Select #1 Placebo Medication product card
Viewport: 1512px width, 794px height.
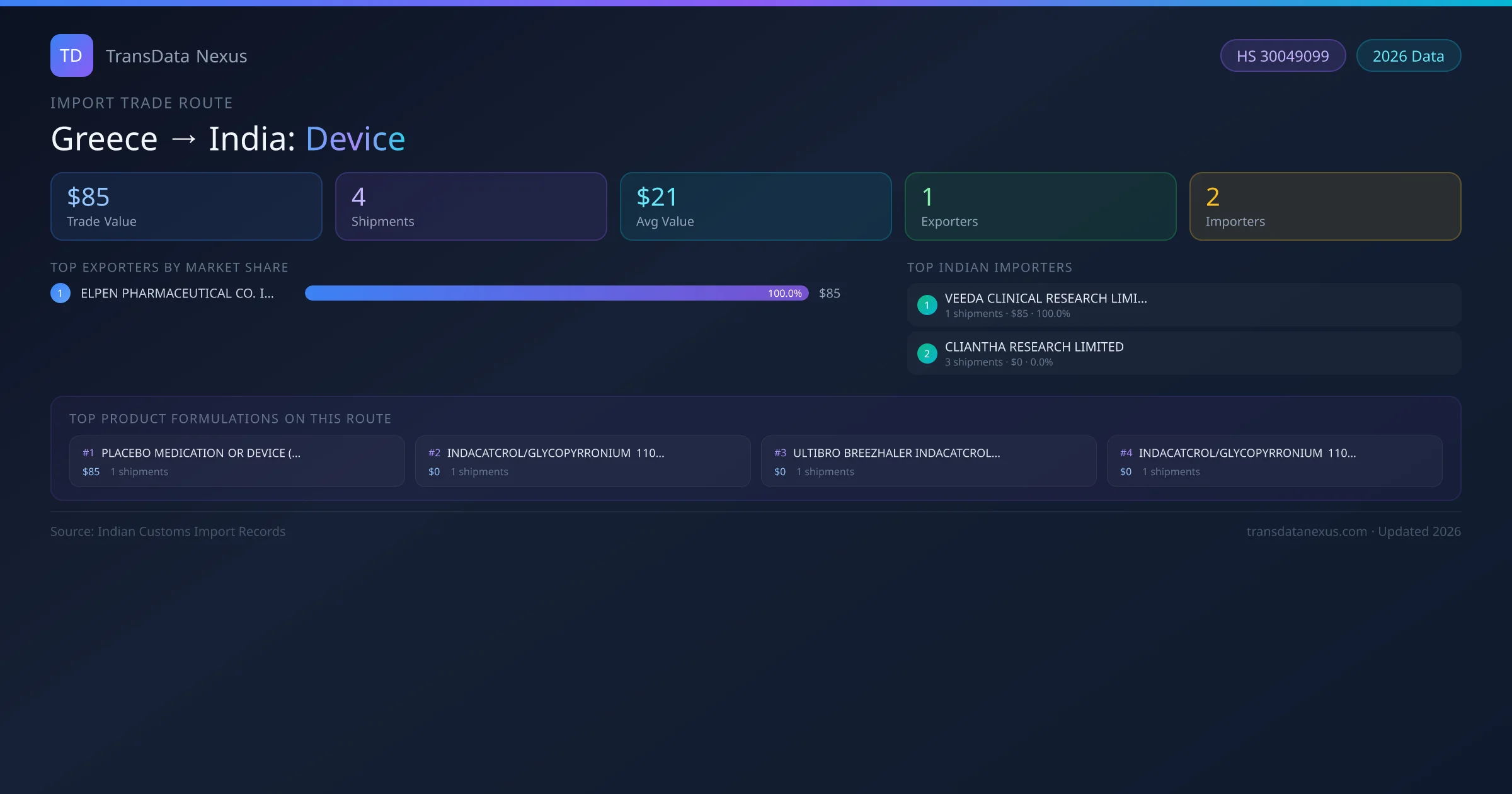coord(237,461)
